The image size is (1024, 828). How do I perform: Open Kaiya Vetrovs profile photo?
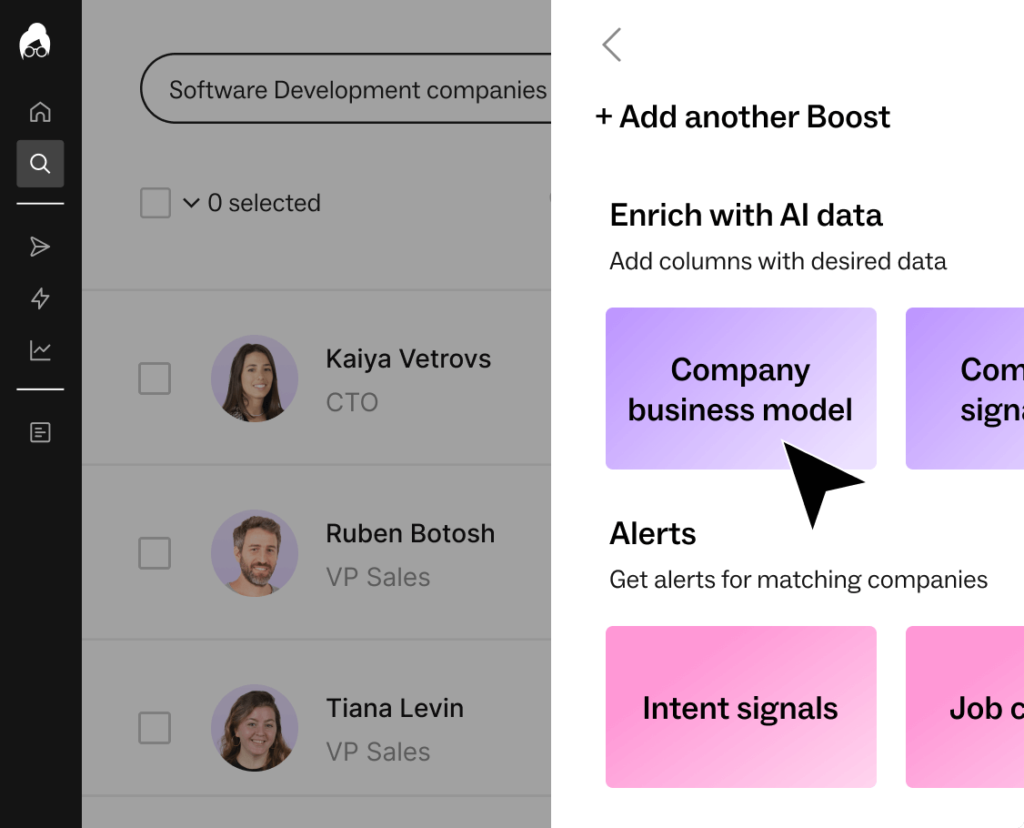(x=255, y=379)
